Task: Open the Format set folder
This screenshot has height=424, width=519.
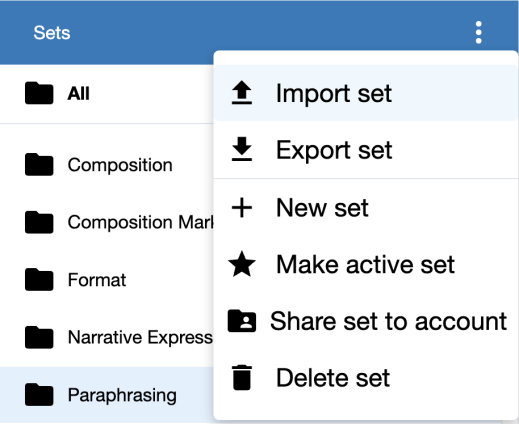Action: (107, 280)
